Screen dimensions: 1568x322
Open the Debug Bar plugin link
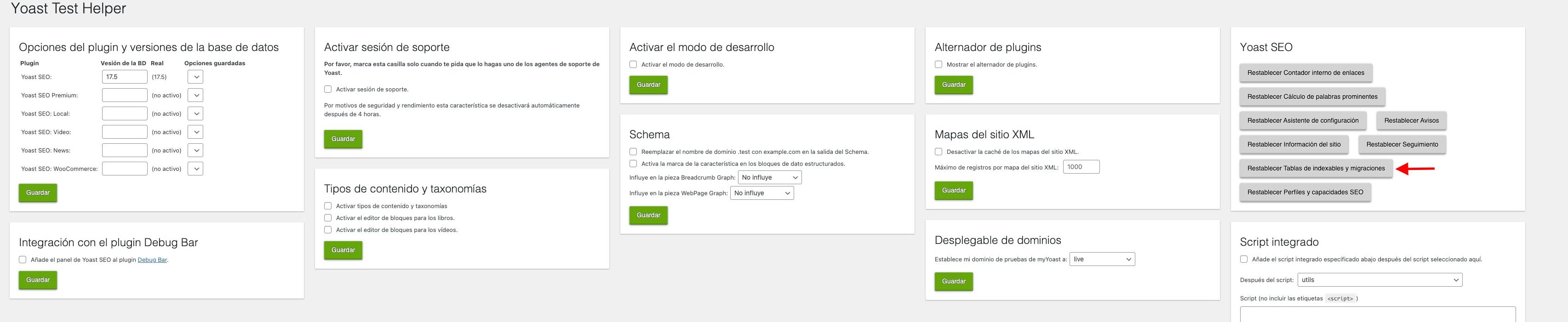click(152, 260)
